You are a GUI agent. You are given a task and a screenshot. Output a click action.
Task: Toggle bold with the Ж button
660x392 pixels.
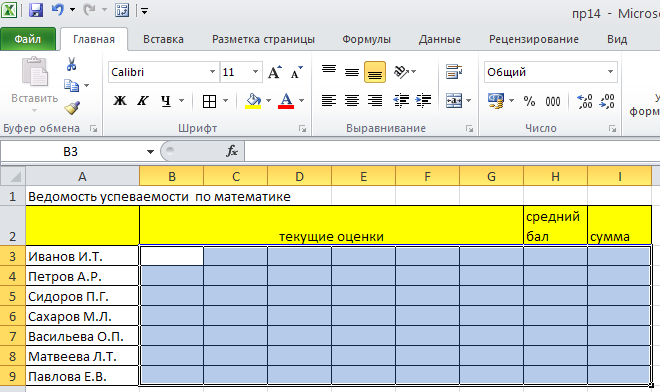click(x=120, y=101)
